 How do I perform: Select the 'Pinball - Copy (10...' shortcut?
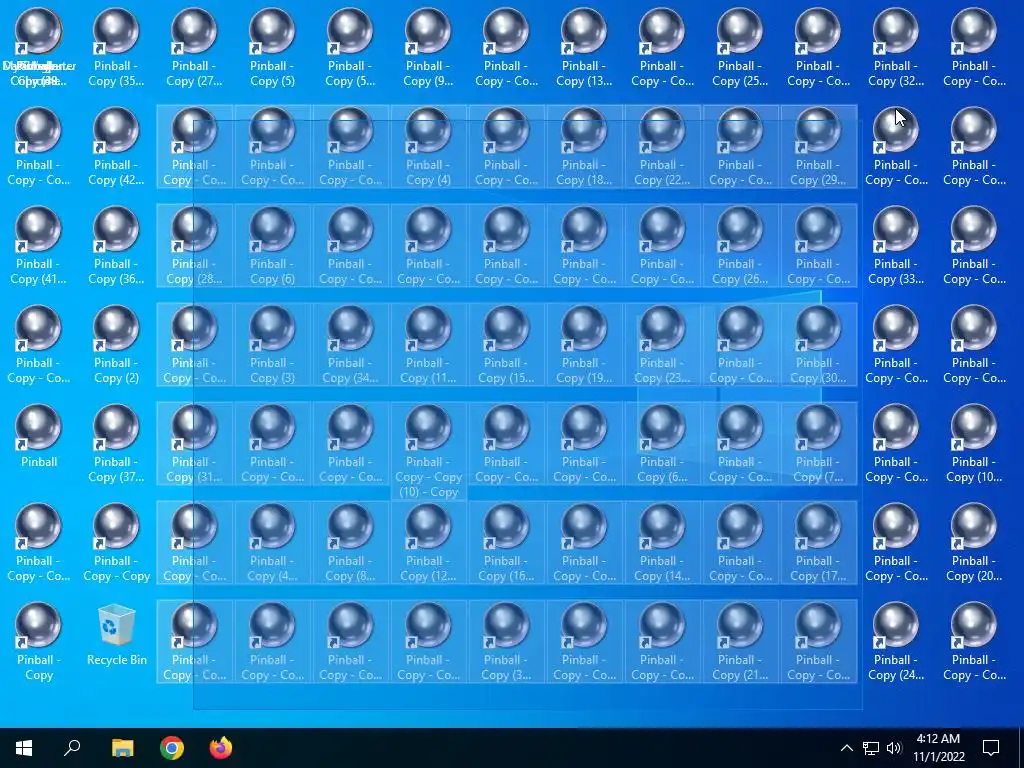(x=973, y=443)
